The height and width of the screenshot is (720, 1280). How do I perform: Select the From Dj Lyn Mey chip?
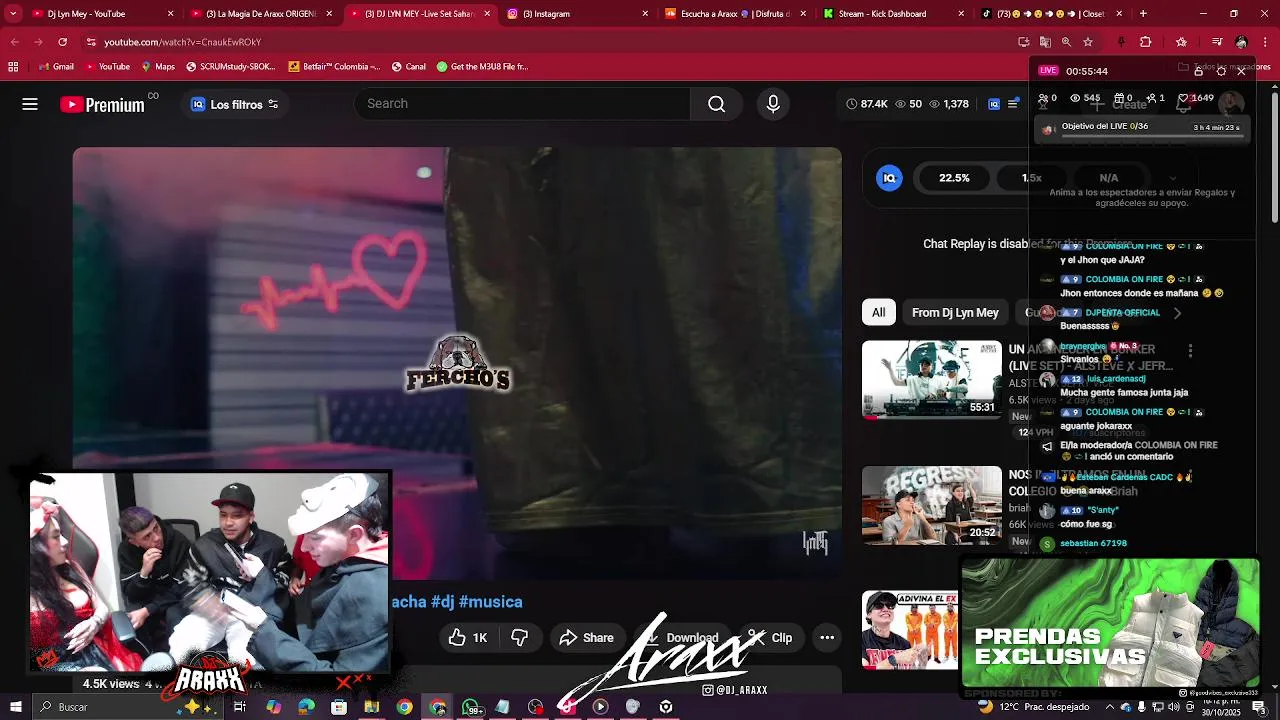955,313
